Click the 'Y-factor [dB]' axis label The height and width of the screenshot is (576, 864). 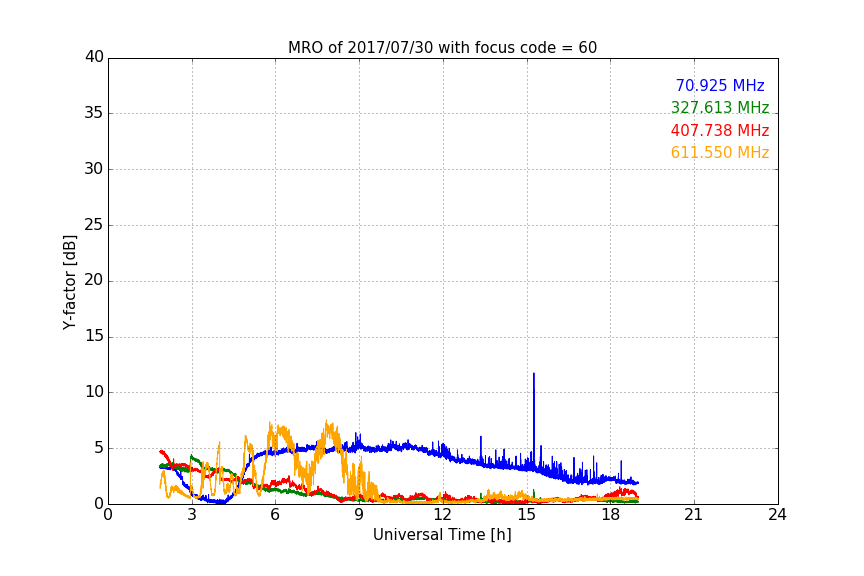(69, 282)
